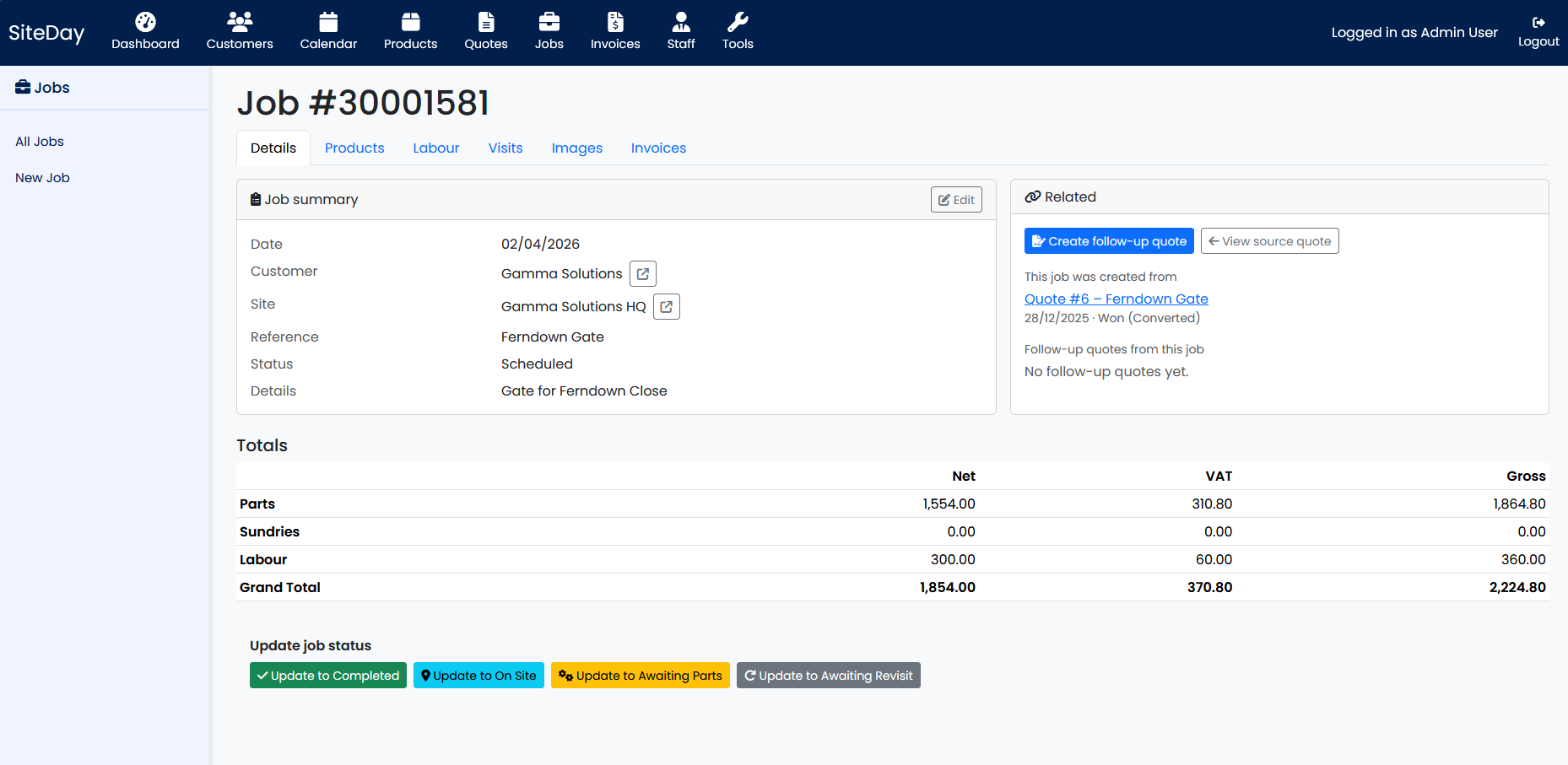Switch to the Labour tab
Viewport: 1568px width, 765px height.
[436, 148]
